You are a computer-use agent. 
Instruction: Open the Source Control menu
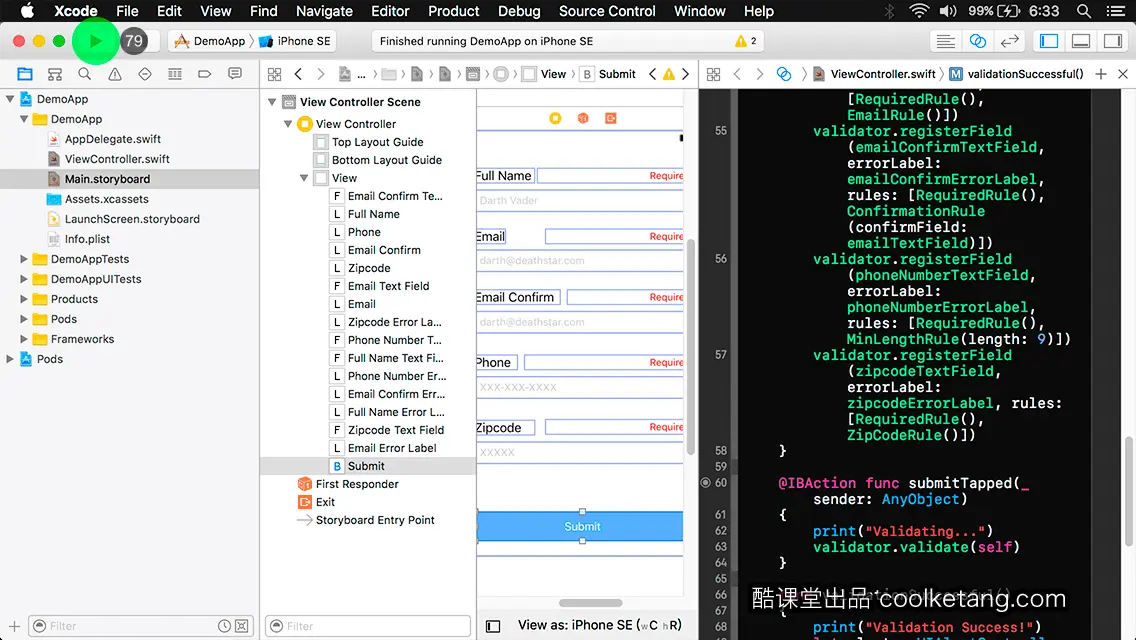(607, 11)
